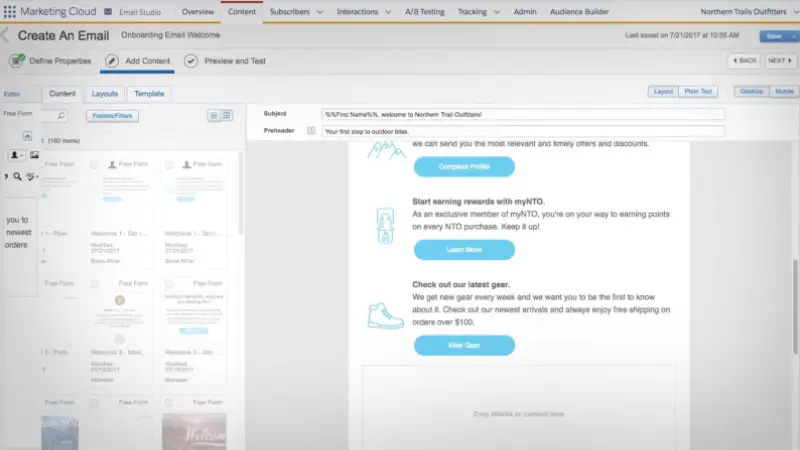The height and width of the screenshot is (450, 800).
Task: Open the Save button dropdown arrow
Action: click(794, 36)
